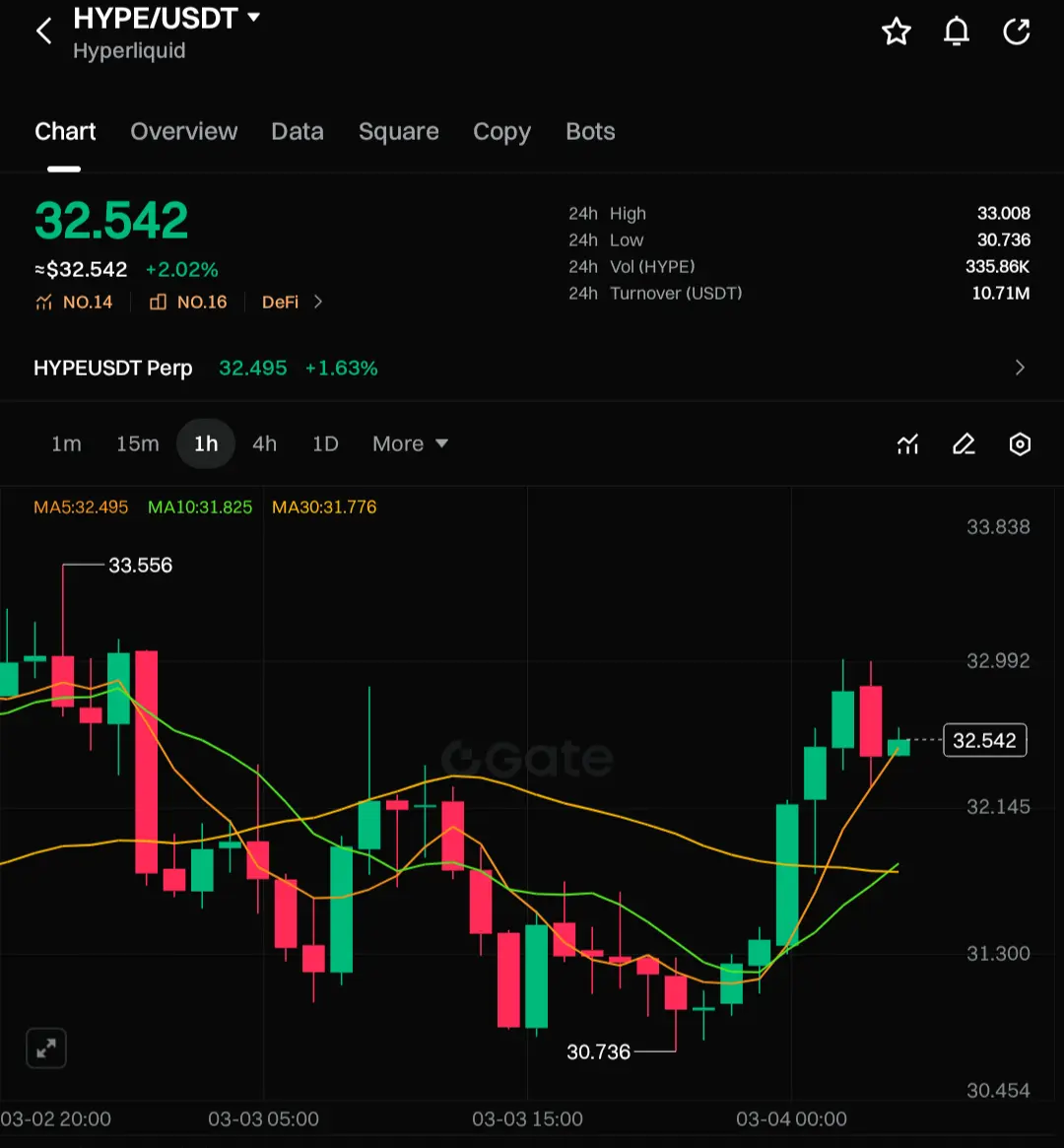Open the DeFi category chevron

pos(317,302)
